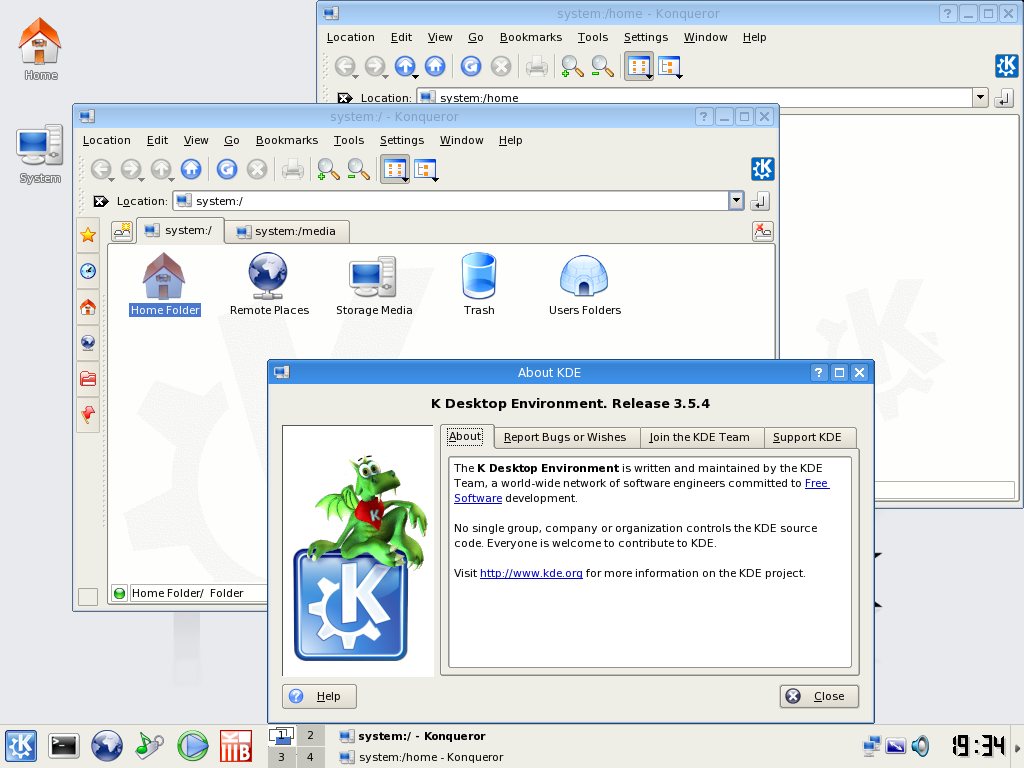
Task: Click Home button in system:/home Konqueror toolbar
Action: pyautogui.click(x=435, y=66)
